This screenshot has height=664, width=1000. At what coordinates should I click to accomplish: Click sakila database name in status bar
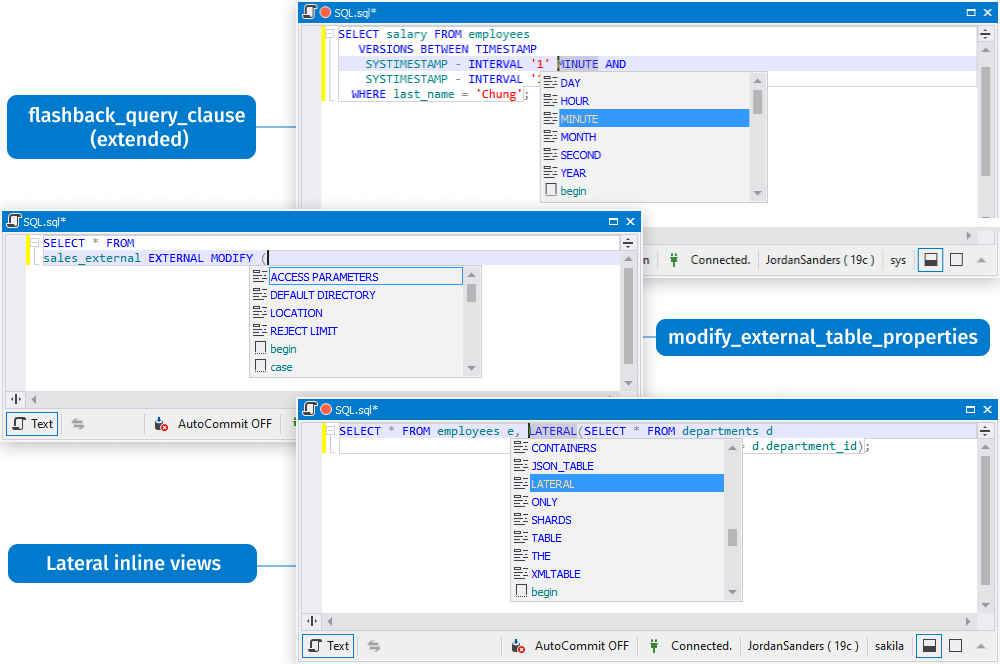pos(889,646)
